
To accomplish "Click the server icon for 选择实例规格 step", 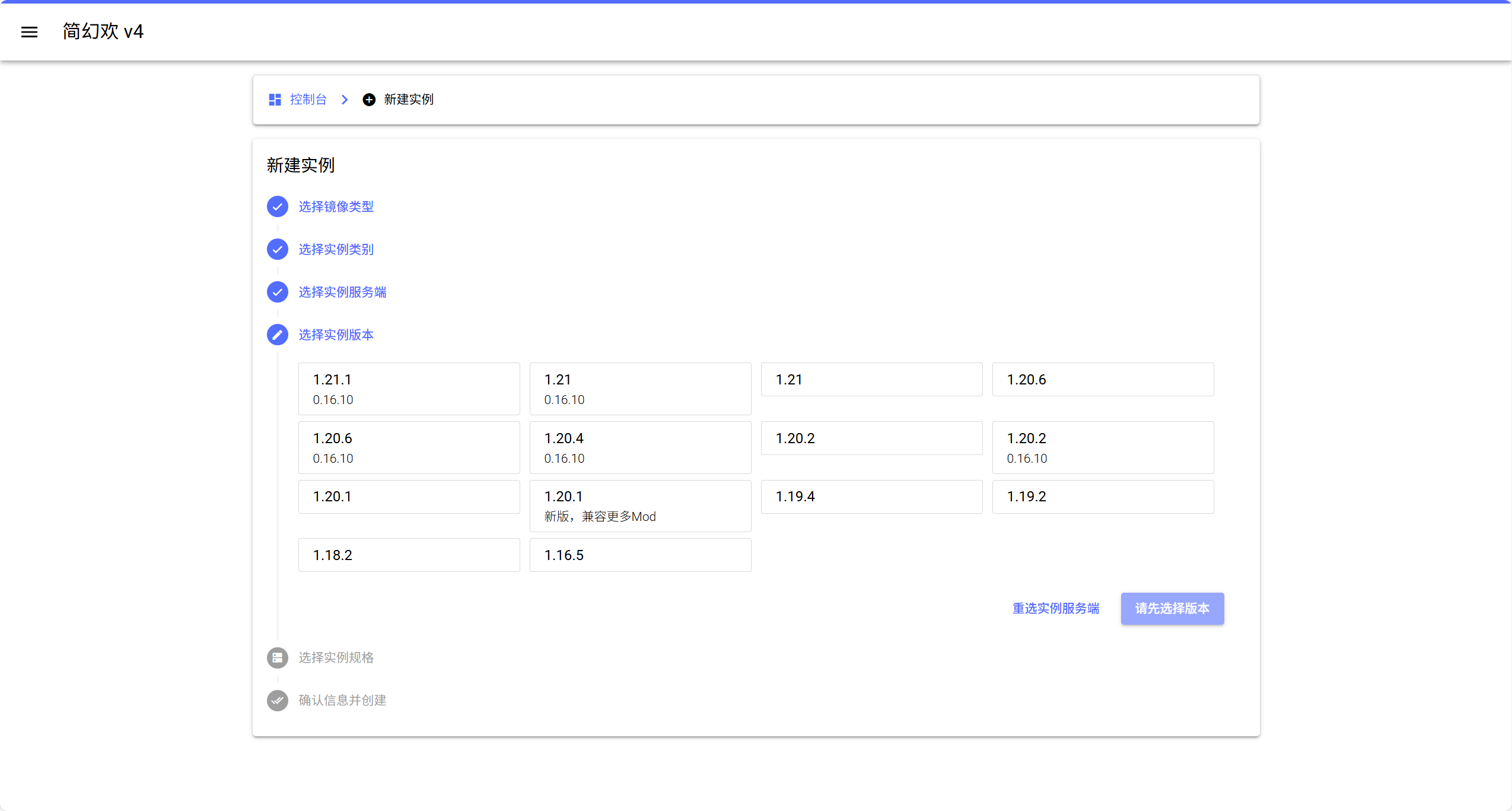I will (277, 657).
